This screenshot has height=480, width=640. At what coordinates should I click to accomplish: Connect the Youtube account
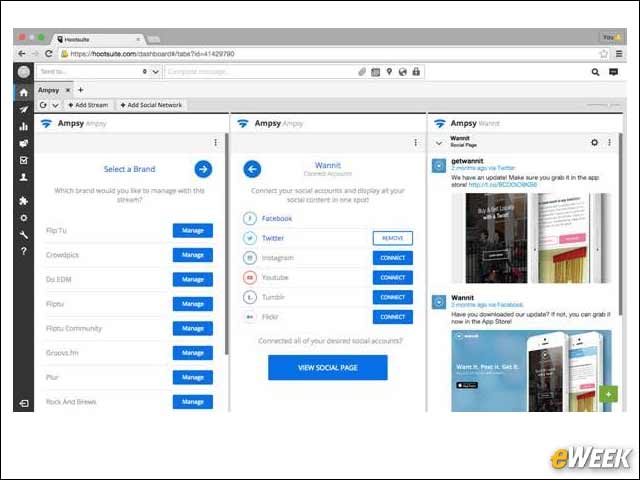393,278
